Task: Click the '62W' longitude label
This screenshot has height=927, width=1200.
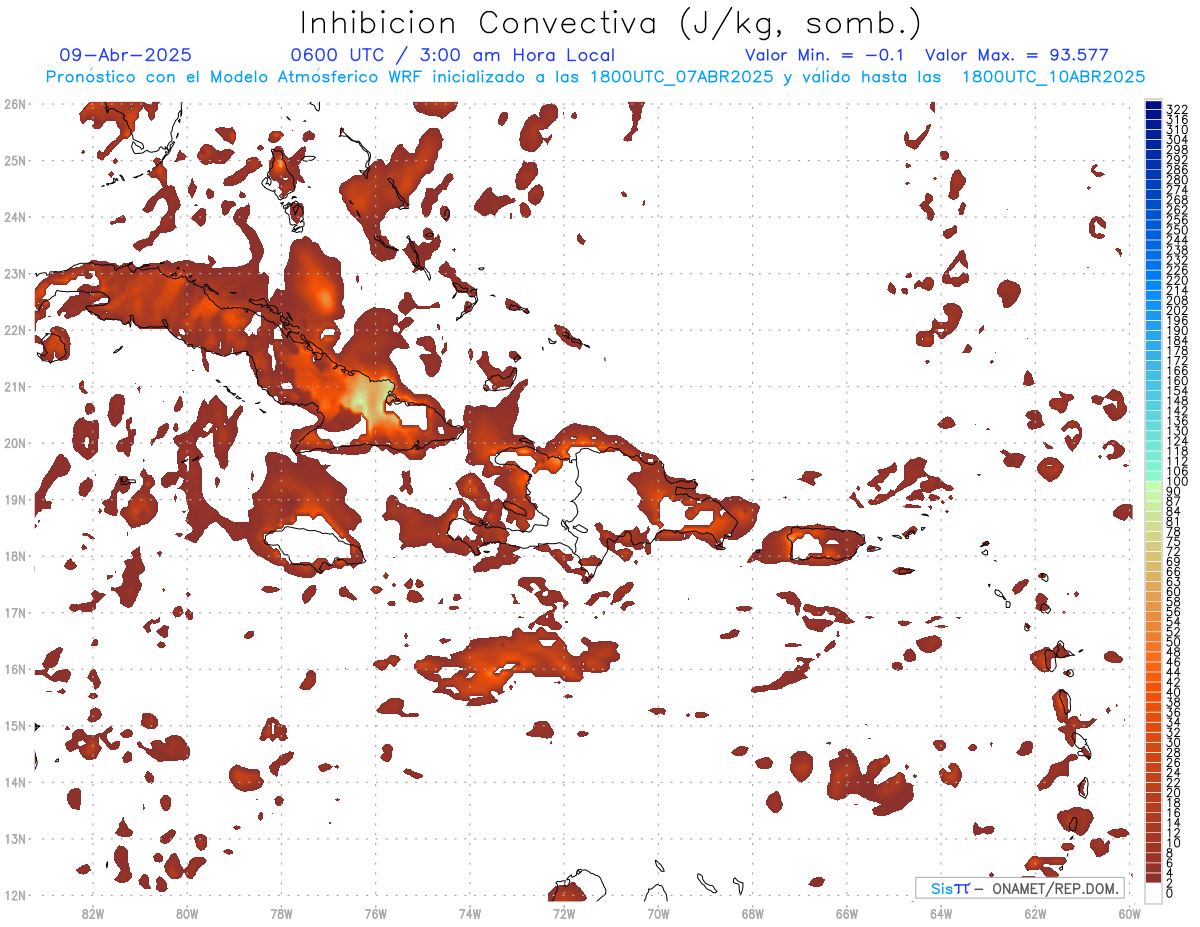Action: click(x=1035, y=913)
